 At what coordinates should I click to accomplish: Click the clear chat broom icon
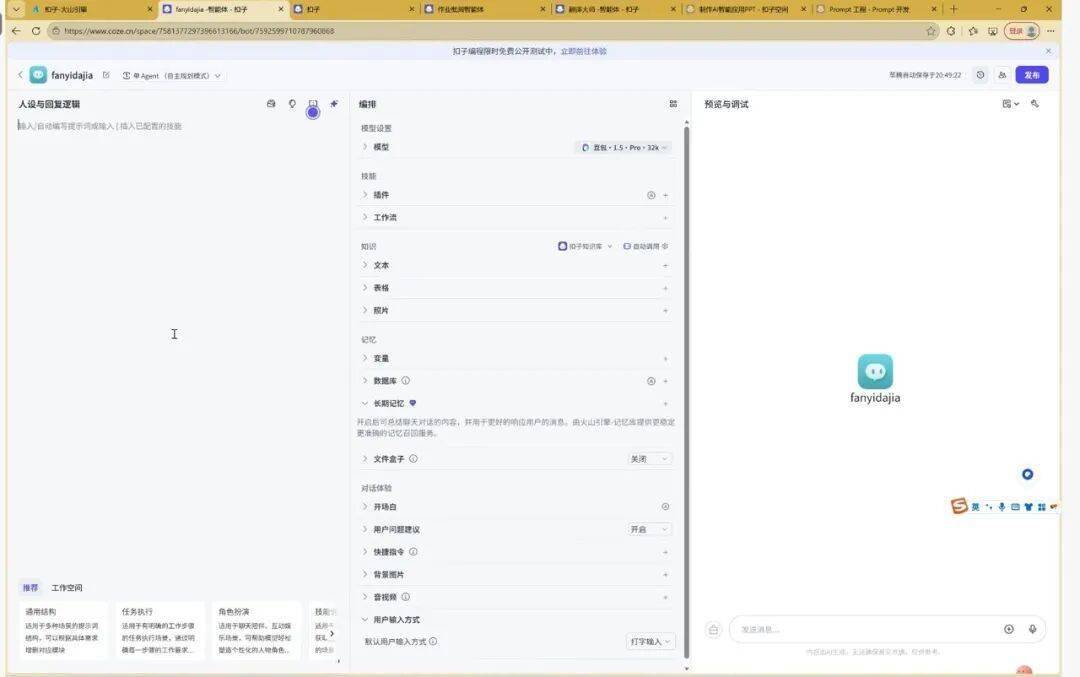(x=714, y=629)
